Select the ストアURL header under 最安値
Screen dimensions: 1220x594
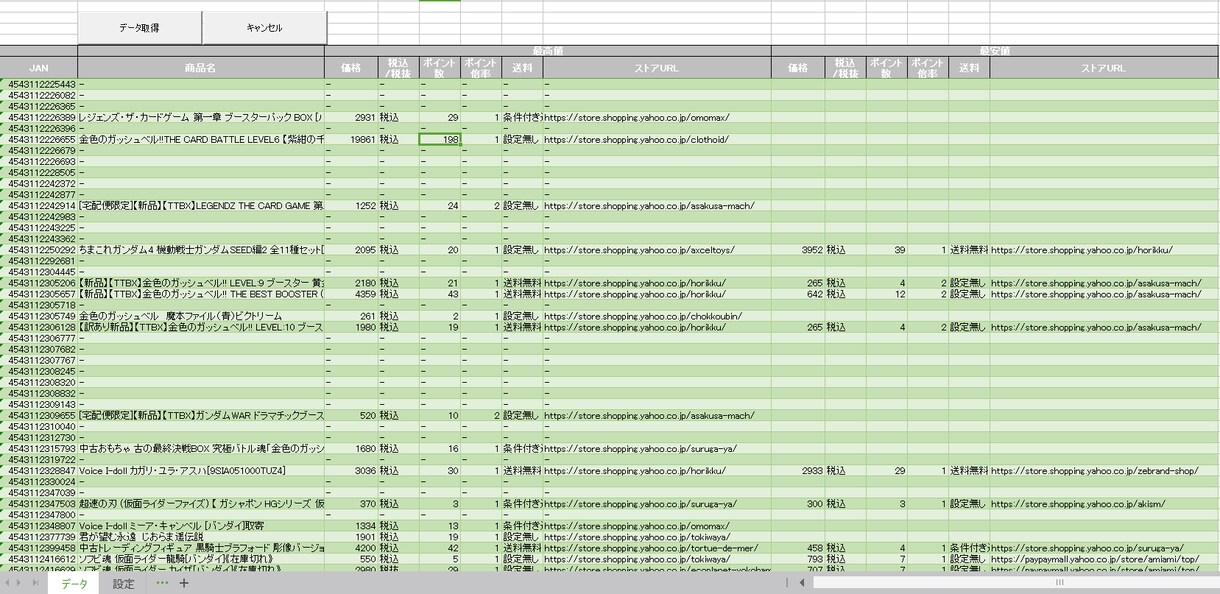coord(1104,67)
